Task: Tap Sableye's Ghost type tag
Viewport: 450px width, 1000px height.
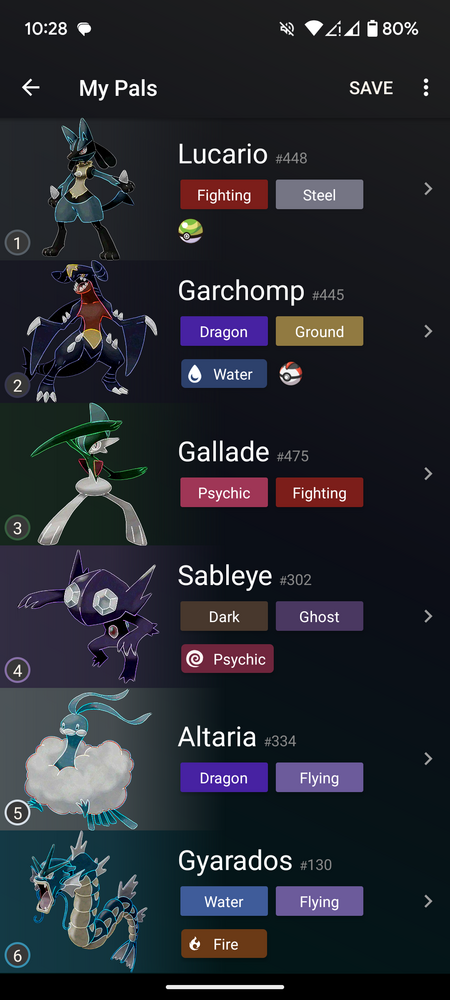Action: tap(319, 617)
